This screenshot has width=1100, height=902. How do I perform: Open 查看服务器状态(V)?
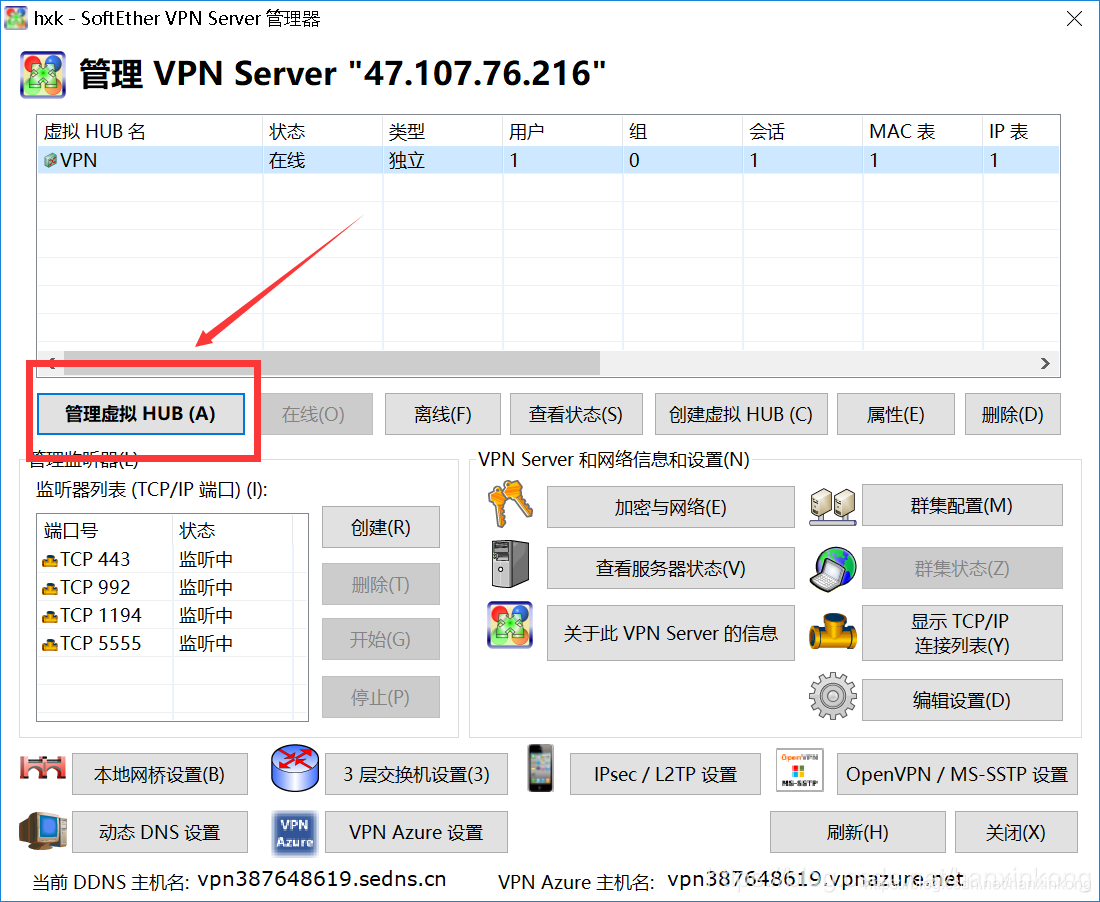point(671,567)
